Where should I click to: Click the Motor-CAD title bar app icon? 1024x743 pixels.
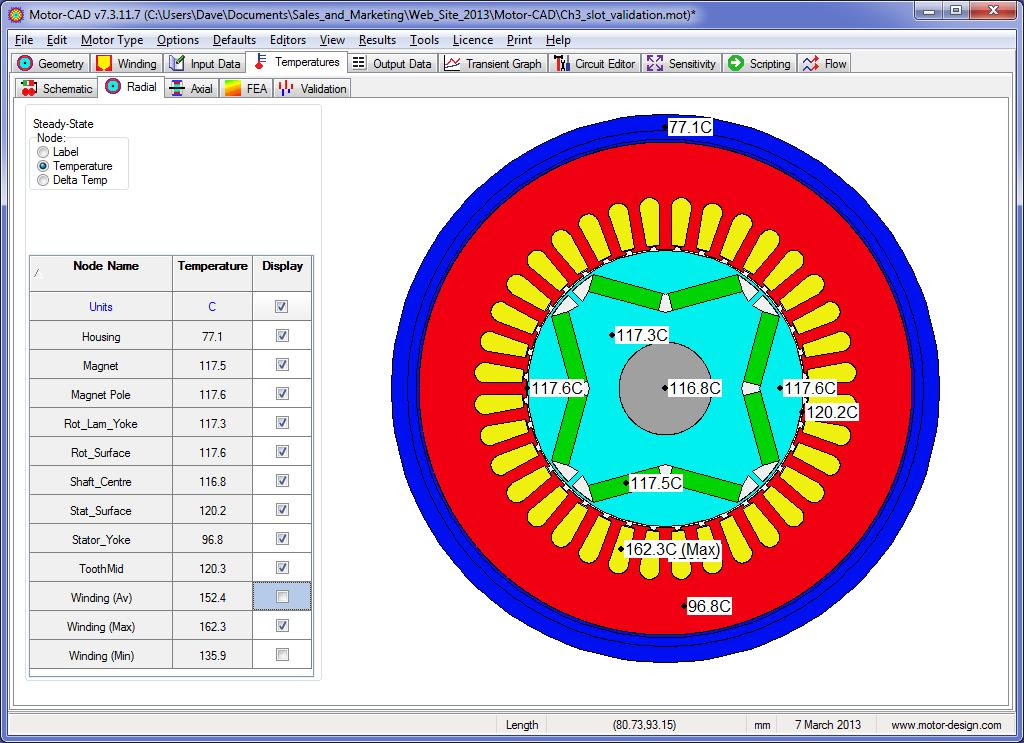click(16, 14)
